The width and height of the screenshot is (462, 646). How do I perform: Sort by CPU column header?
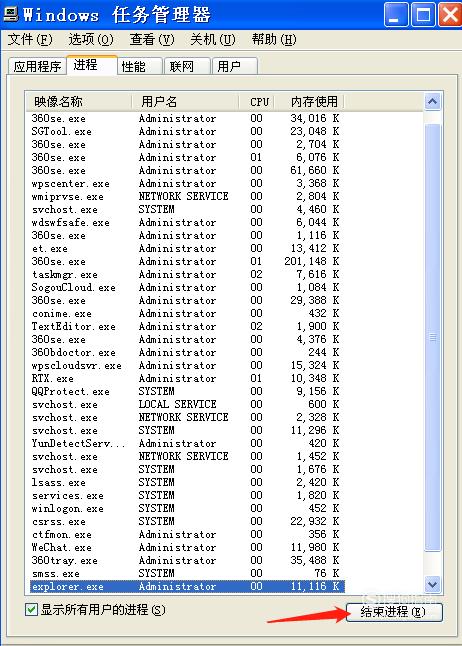pos(258,101)
